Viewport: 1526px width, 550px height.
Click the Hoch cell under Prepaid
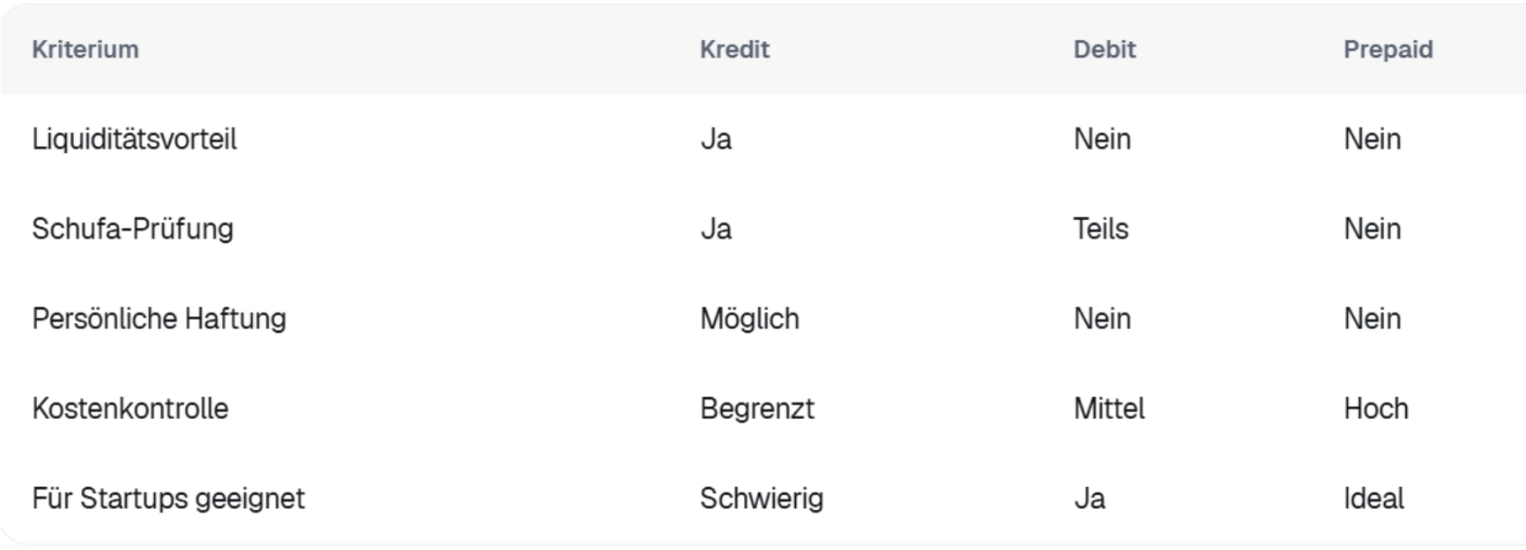click(x=1375, y=409)
